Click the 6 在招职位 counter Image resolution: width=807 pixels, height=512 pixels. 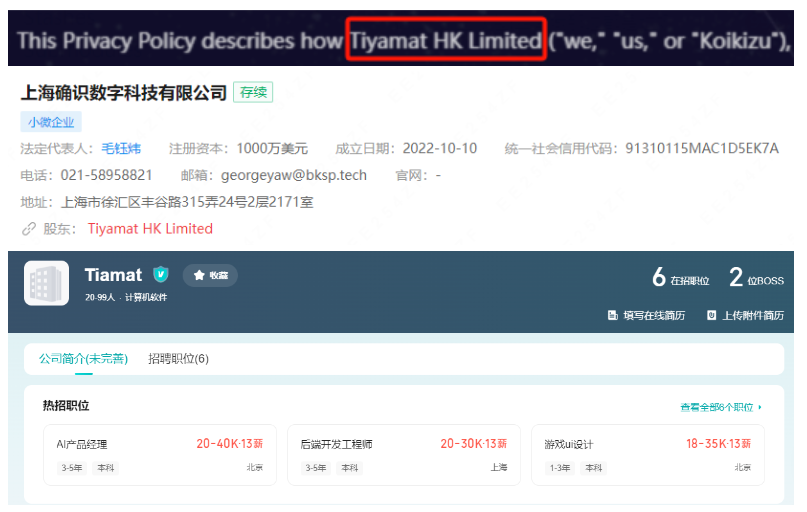681,277
